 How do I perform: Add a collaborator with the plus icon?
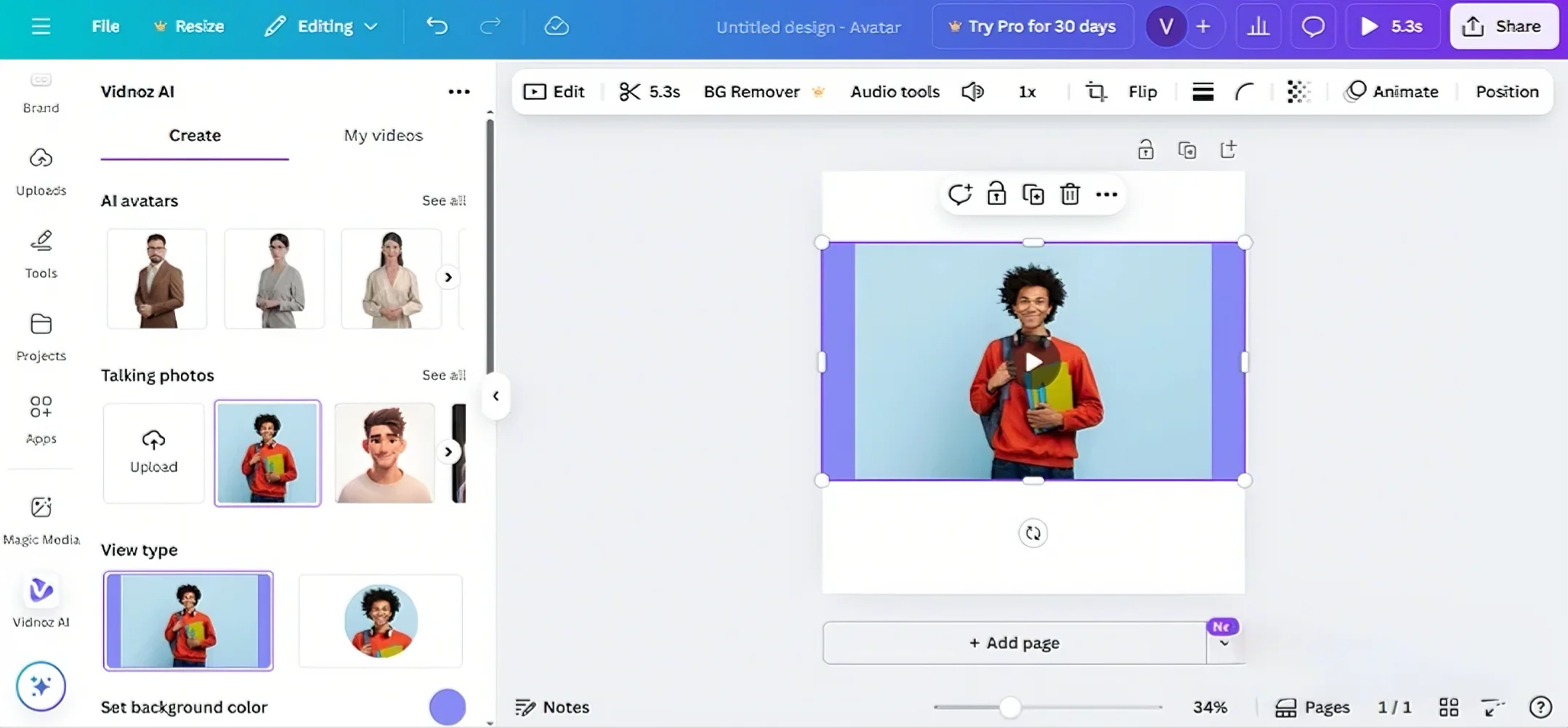click(1203, 26)
